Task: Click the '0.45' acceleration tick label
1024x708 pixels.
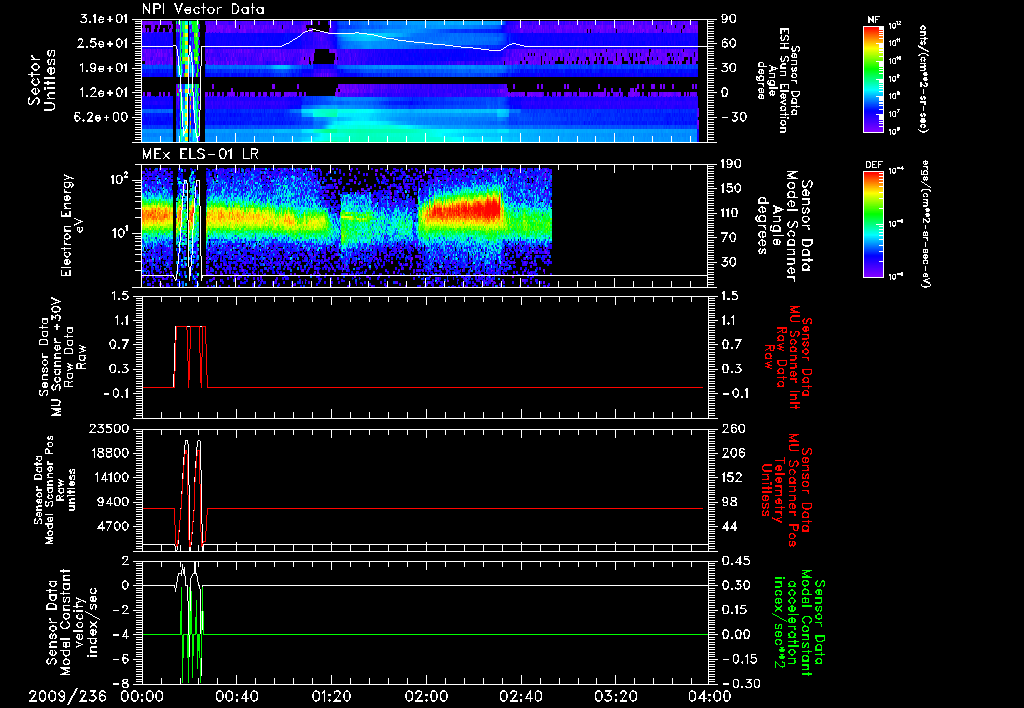Action: (735, 561)
